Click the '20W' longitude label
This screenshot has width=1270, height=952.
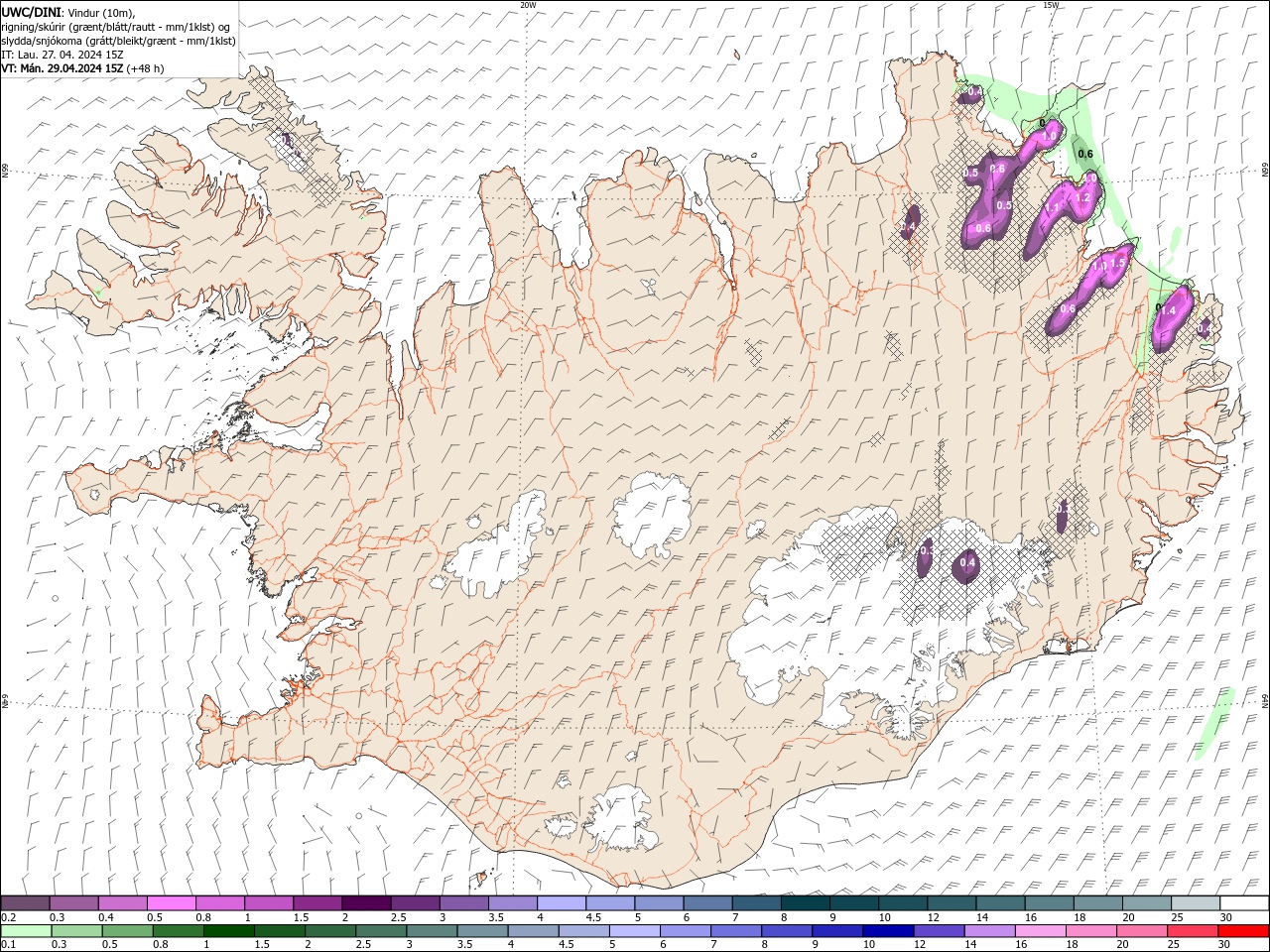528,5
